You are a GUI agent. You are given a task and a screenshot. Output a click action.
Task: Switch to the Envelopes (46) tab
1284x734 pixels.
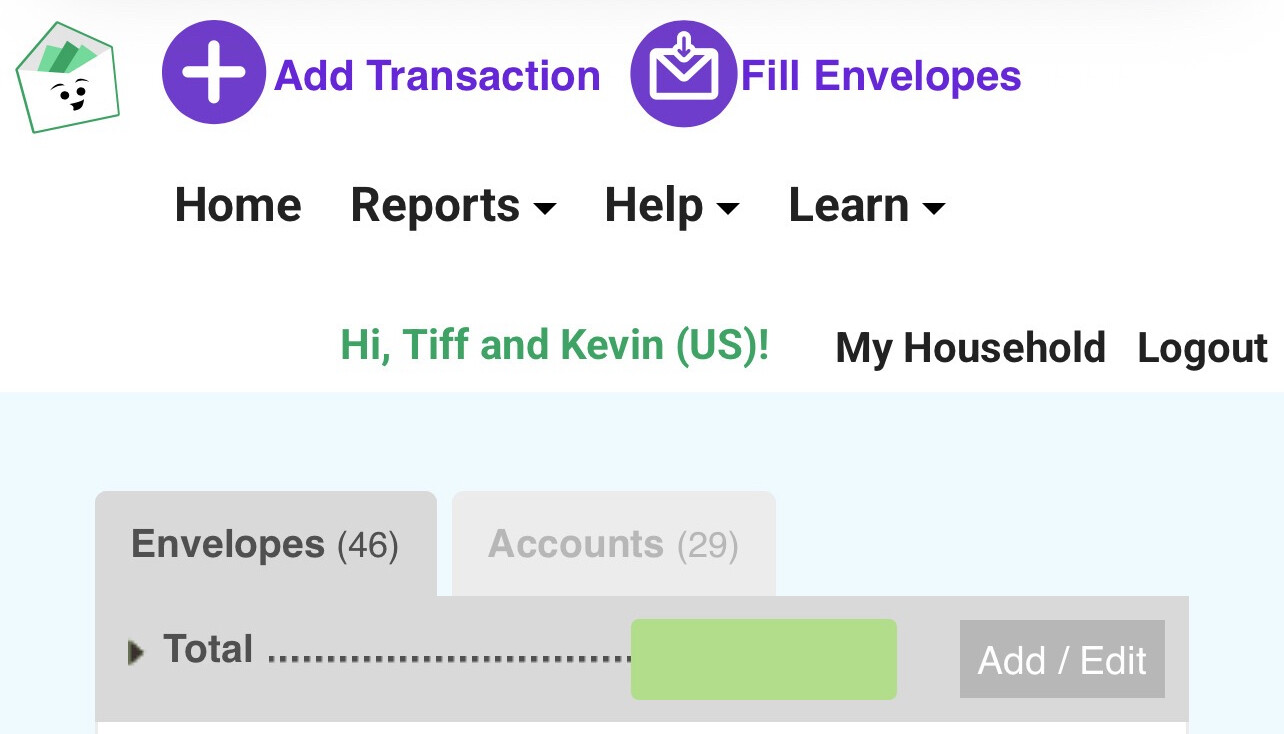pyautogui.click(x=265, y=545)
